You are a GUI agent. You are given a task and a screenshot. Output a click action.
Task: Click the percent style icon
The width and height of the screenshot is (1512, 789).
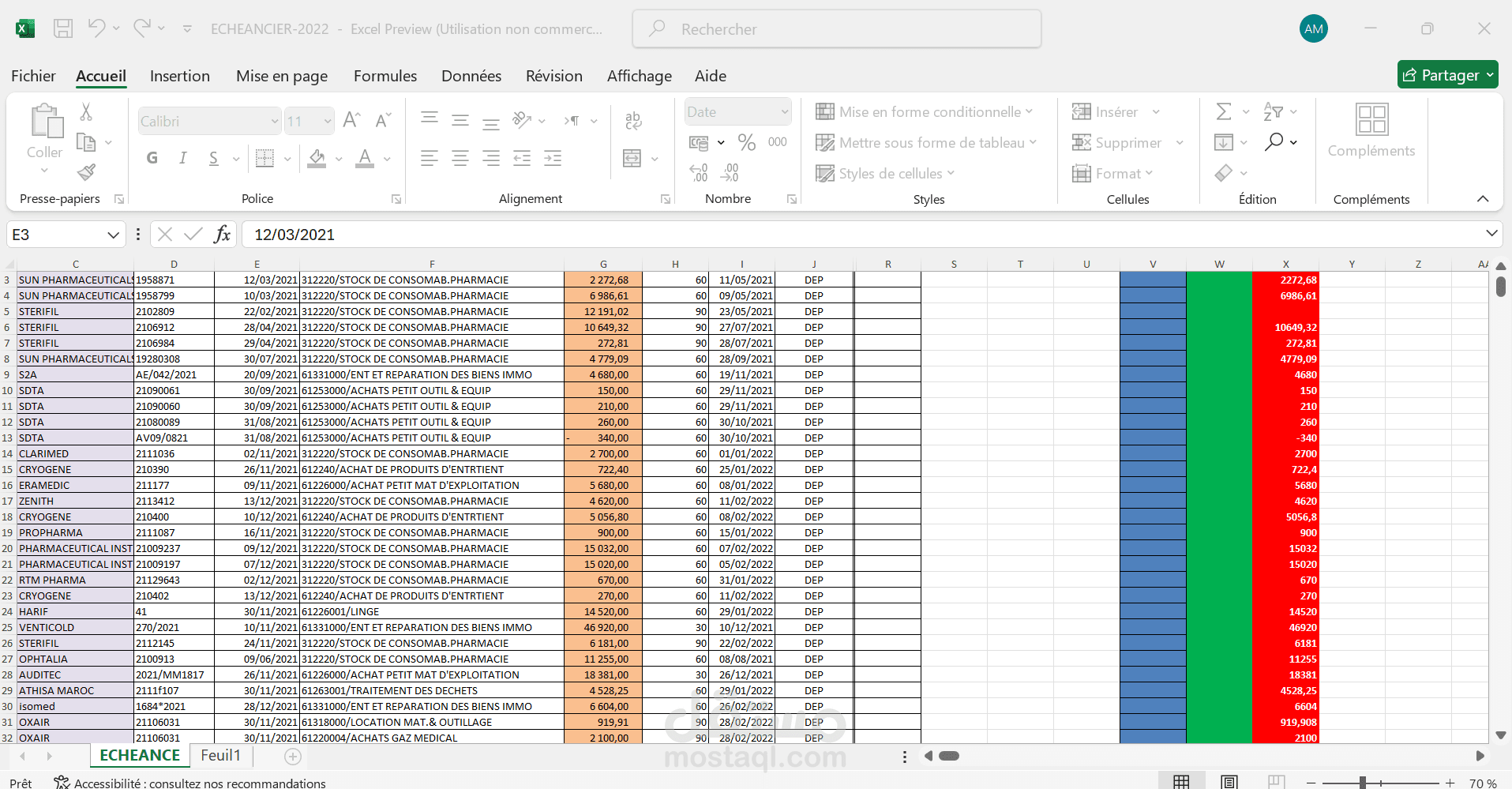point(747,142)
